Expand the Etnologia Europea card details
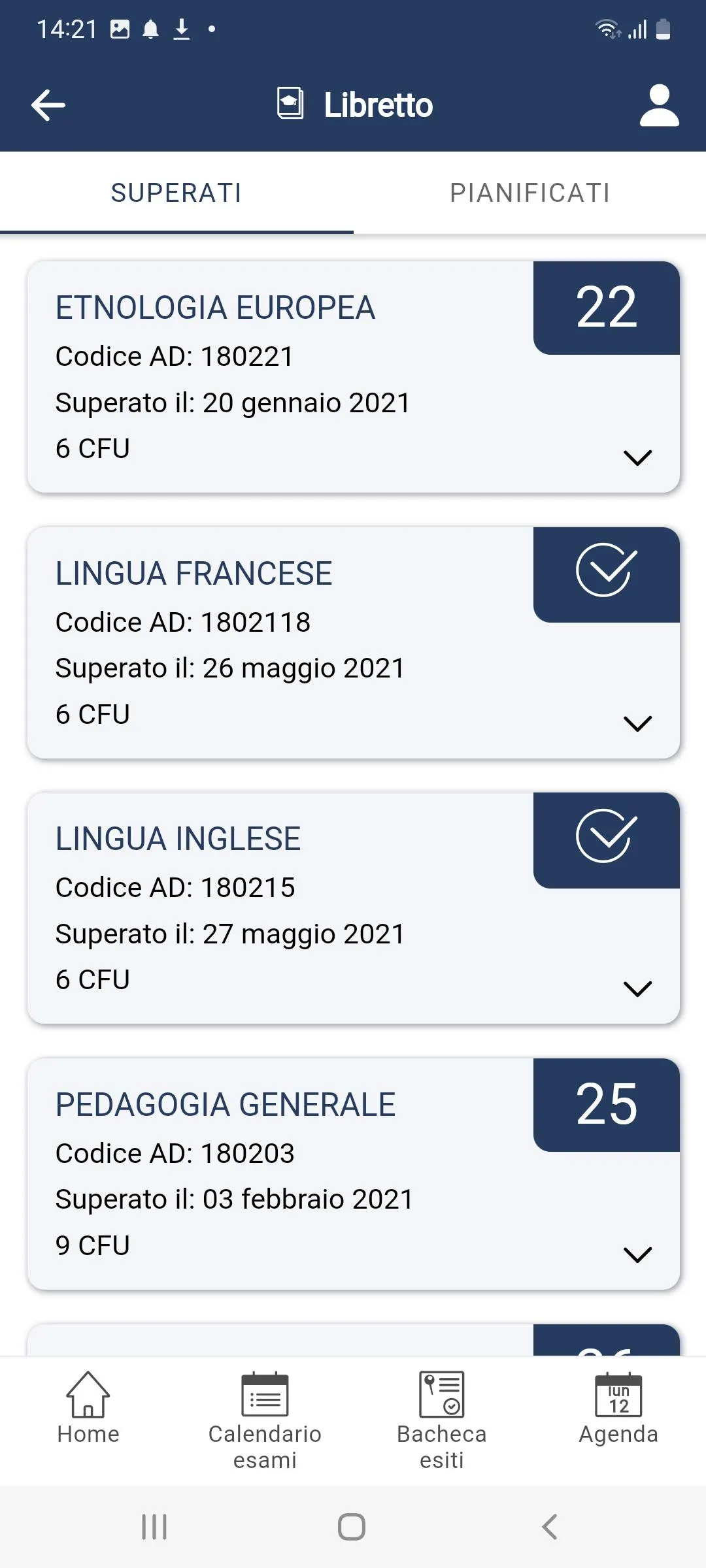The width and height of the screenshot is (706, 1568). [637, 457]
